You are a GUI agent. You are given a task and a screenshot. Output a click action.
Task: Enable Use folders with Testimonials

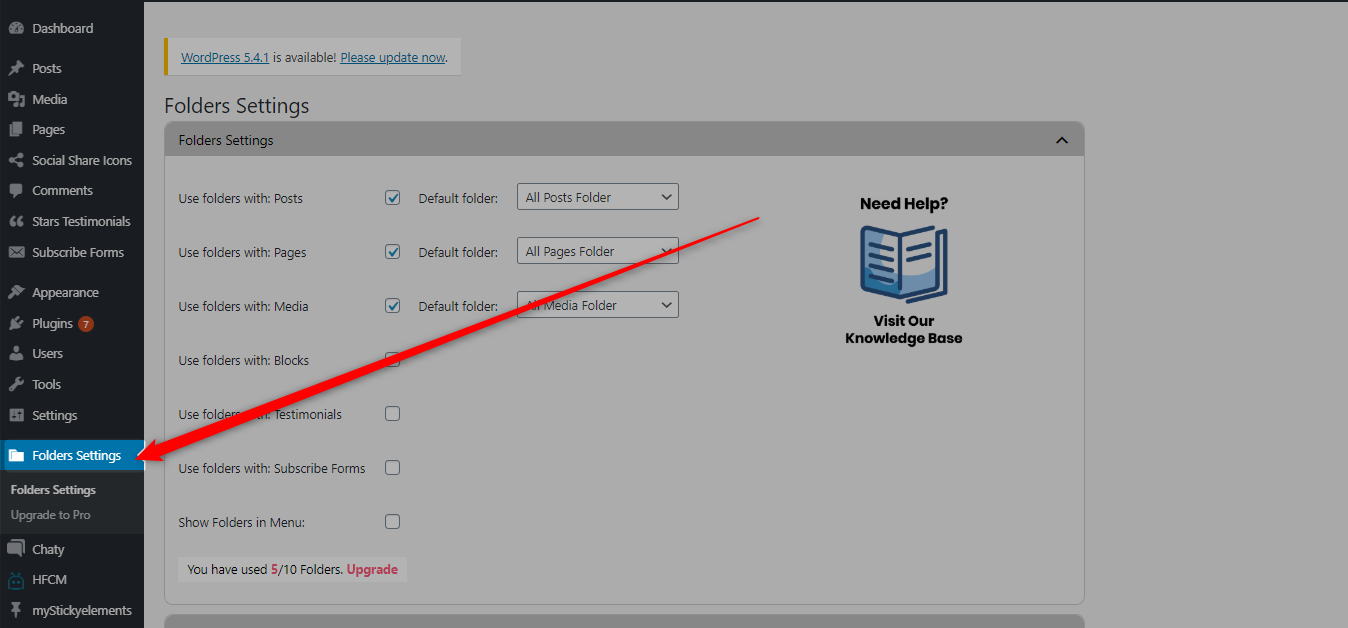click(393, 413)
